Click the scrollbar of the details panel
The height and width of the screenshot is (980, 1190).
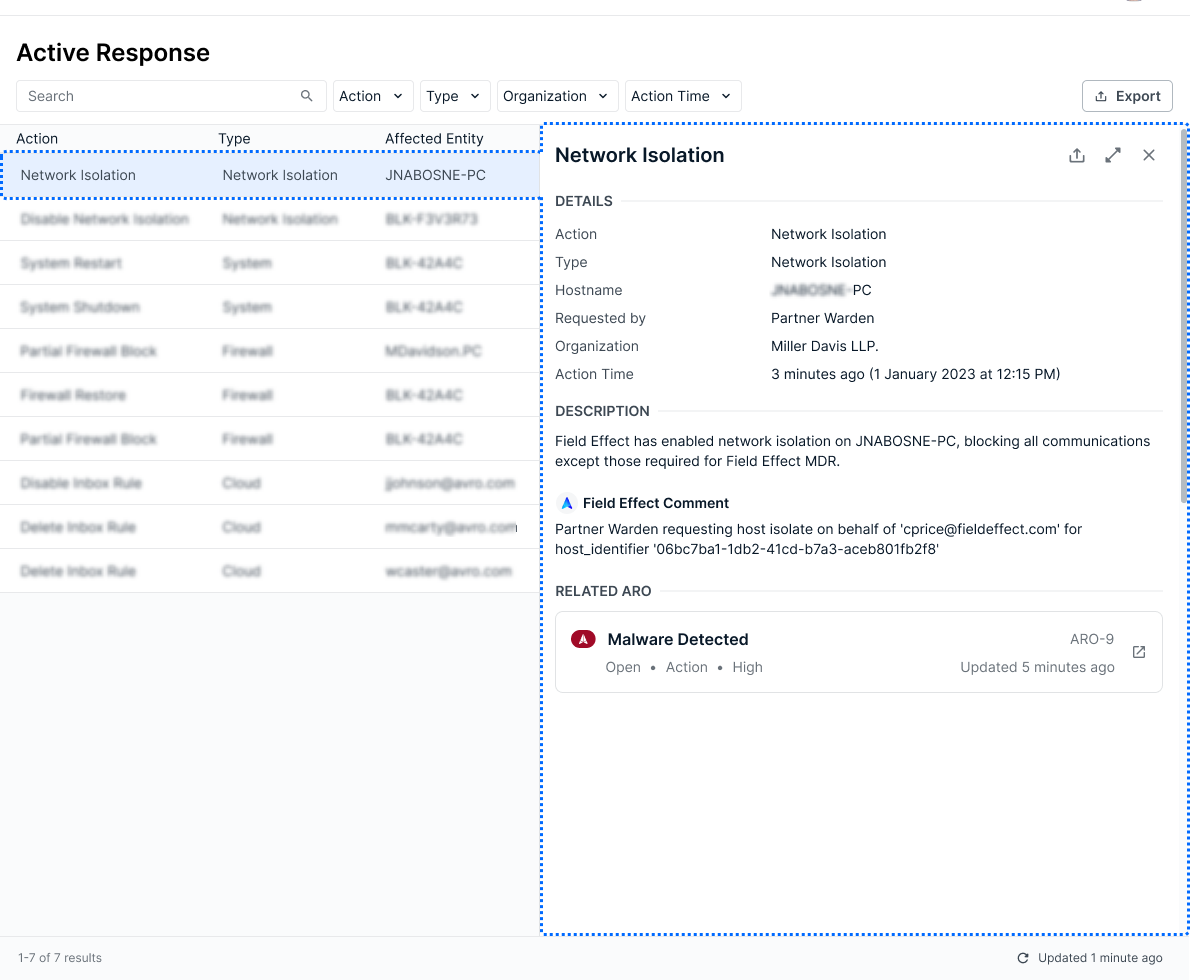tap(1184, 315)
